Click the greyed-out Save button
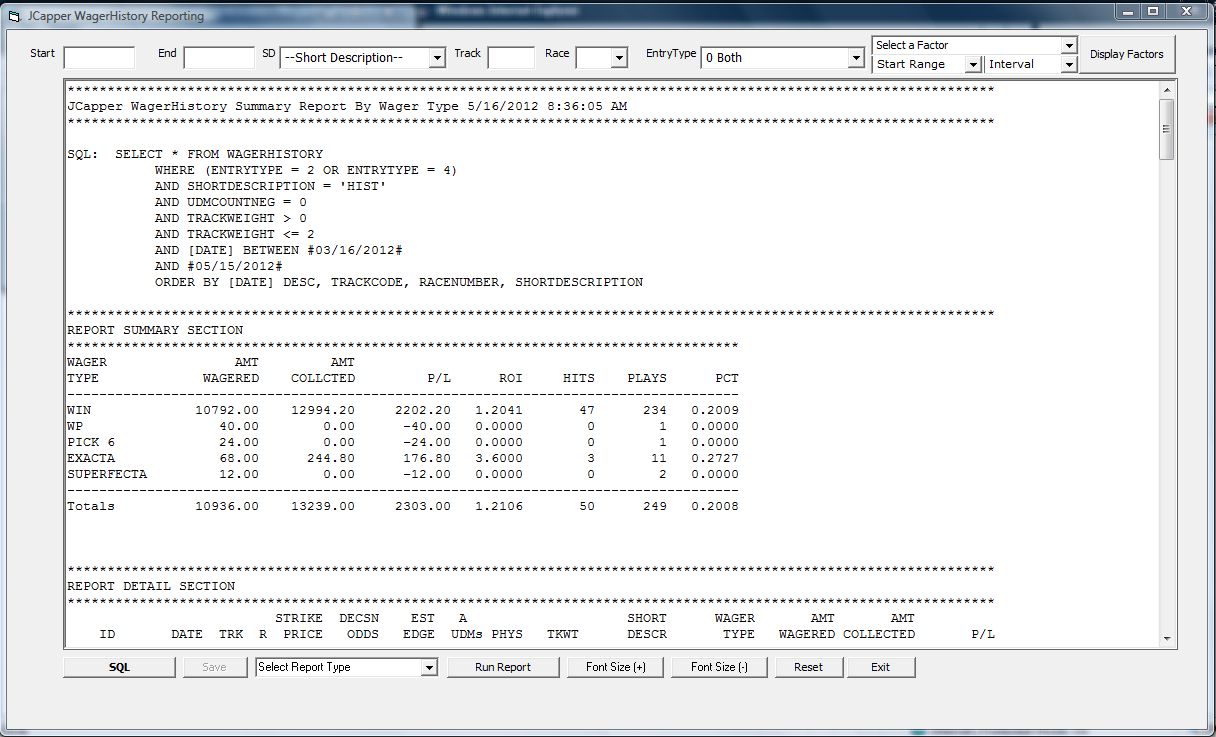Viewport: 1216px width, 737px height. coord(214,667)
